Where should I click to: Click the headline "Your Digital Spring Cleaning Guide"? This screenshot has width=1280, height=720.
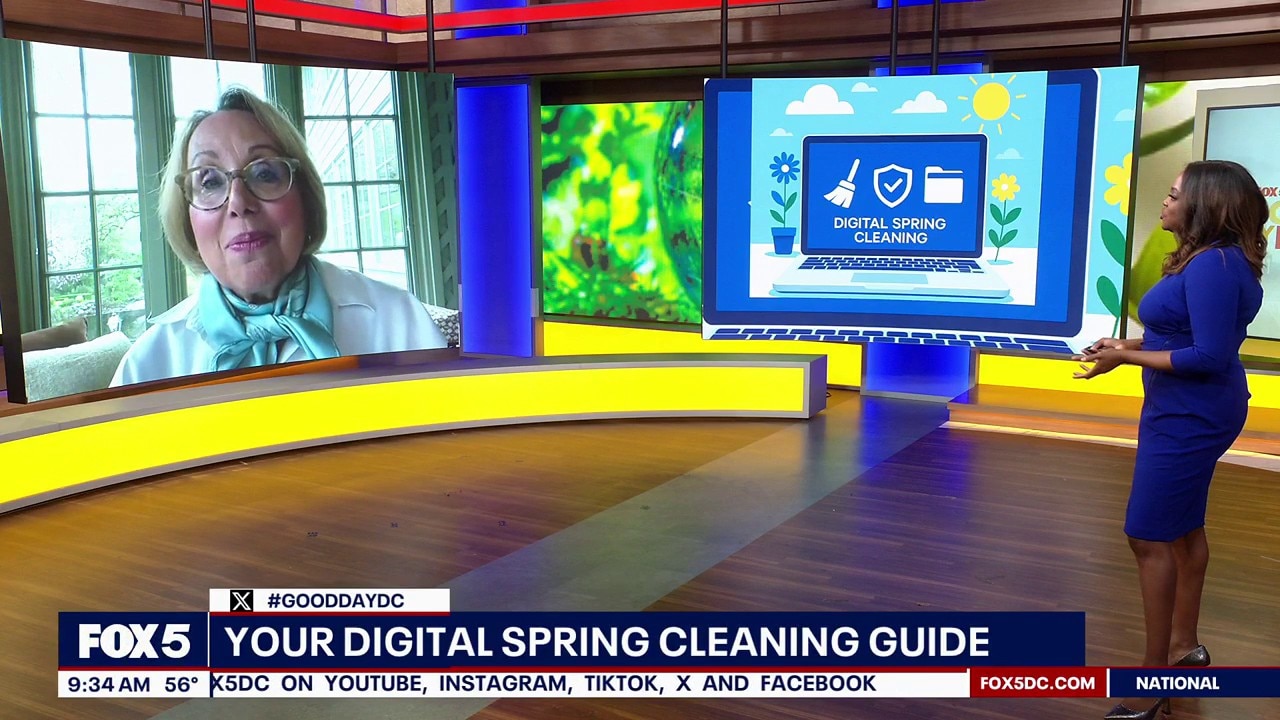[606, 641]
